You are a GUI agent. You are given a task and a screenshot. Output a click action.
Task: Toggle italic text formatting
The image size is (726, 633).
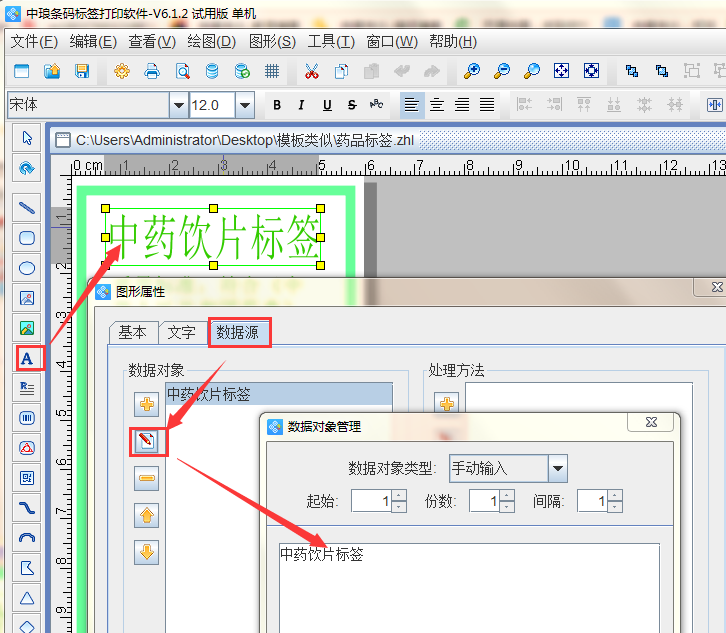point(302,105)
